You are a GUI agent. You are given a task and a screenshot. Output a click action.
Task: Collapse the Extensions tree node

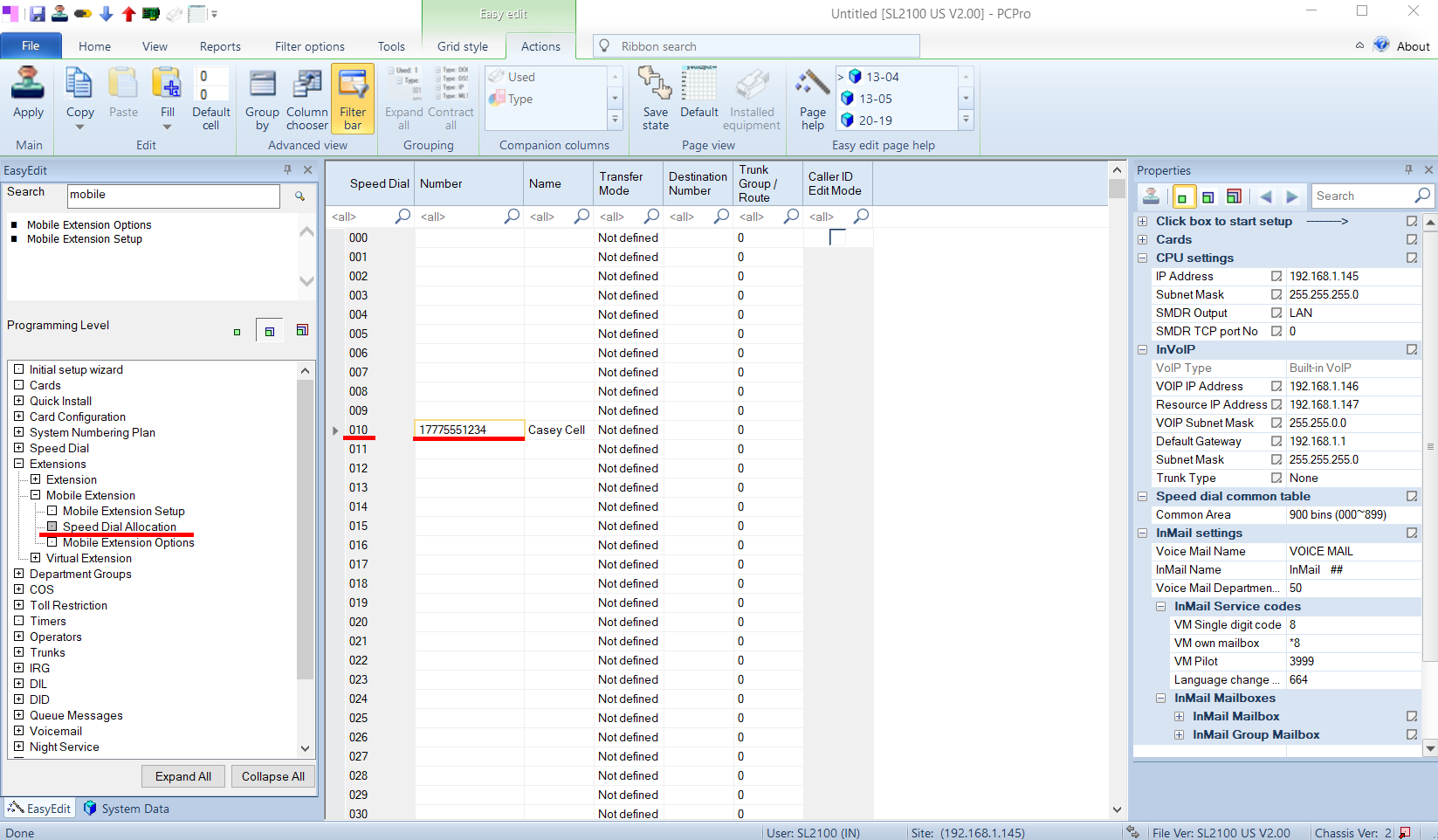tap(19, 464)
